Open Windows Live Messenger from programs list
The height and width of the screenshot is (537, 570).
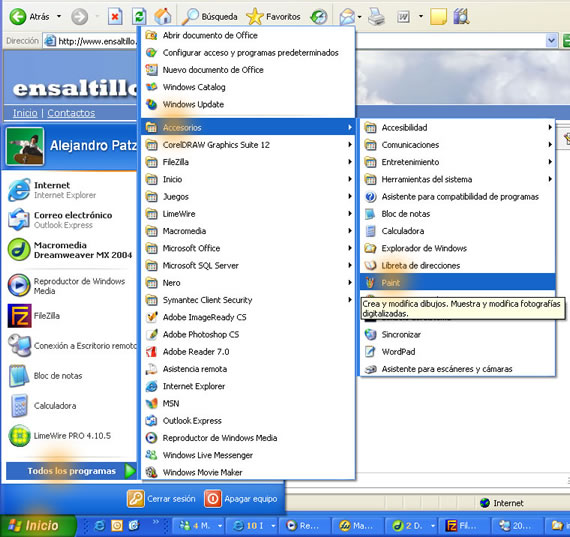coord(248,455)
